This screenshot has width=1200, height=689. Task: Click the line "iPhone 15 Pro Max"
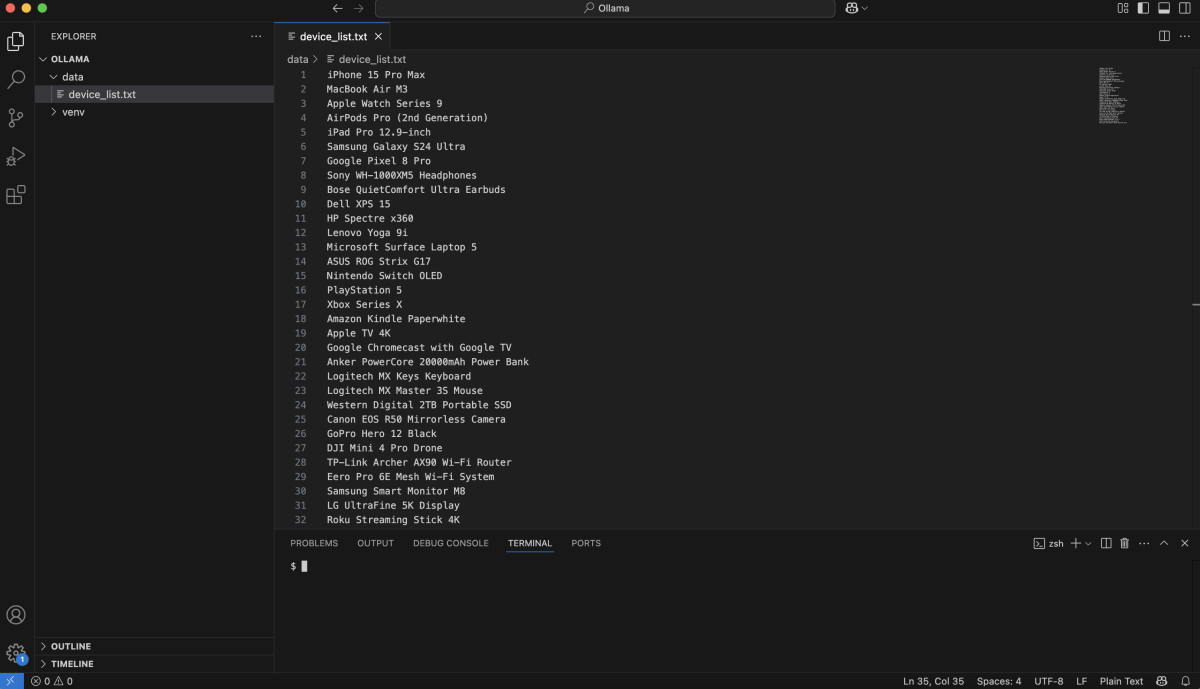click(x=376, y=75)
